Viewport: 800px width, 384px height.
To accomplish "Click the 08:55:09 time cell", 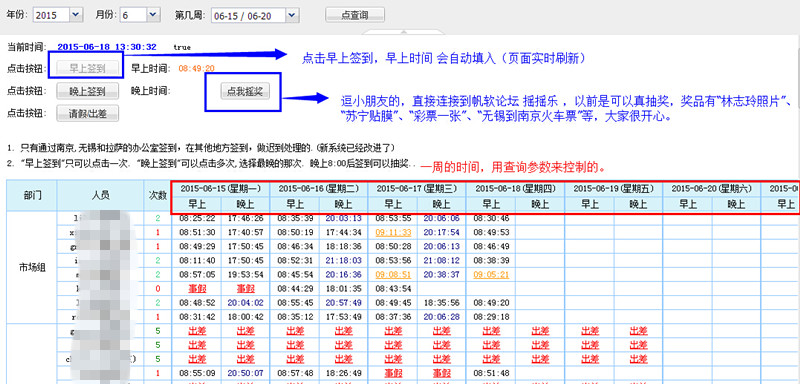I will pos(196,373).
